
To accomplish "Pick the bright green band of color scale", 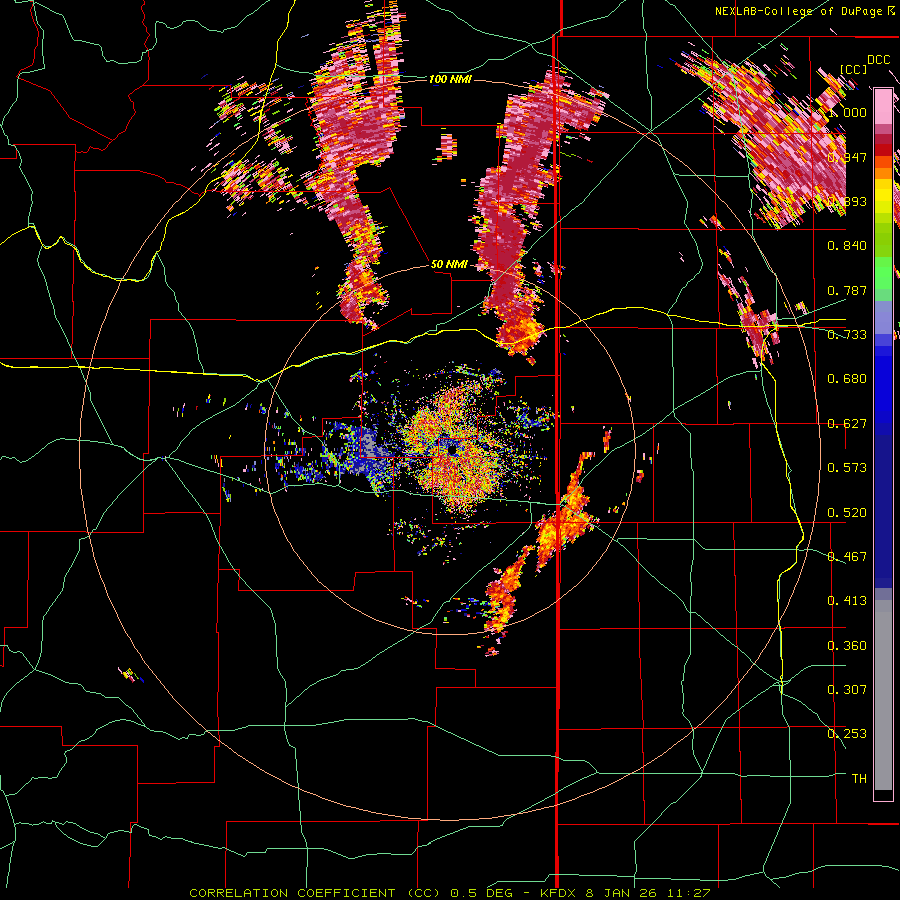I will pyautogui.click(x=883, y=273).
